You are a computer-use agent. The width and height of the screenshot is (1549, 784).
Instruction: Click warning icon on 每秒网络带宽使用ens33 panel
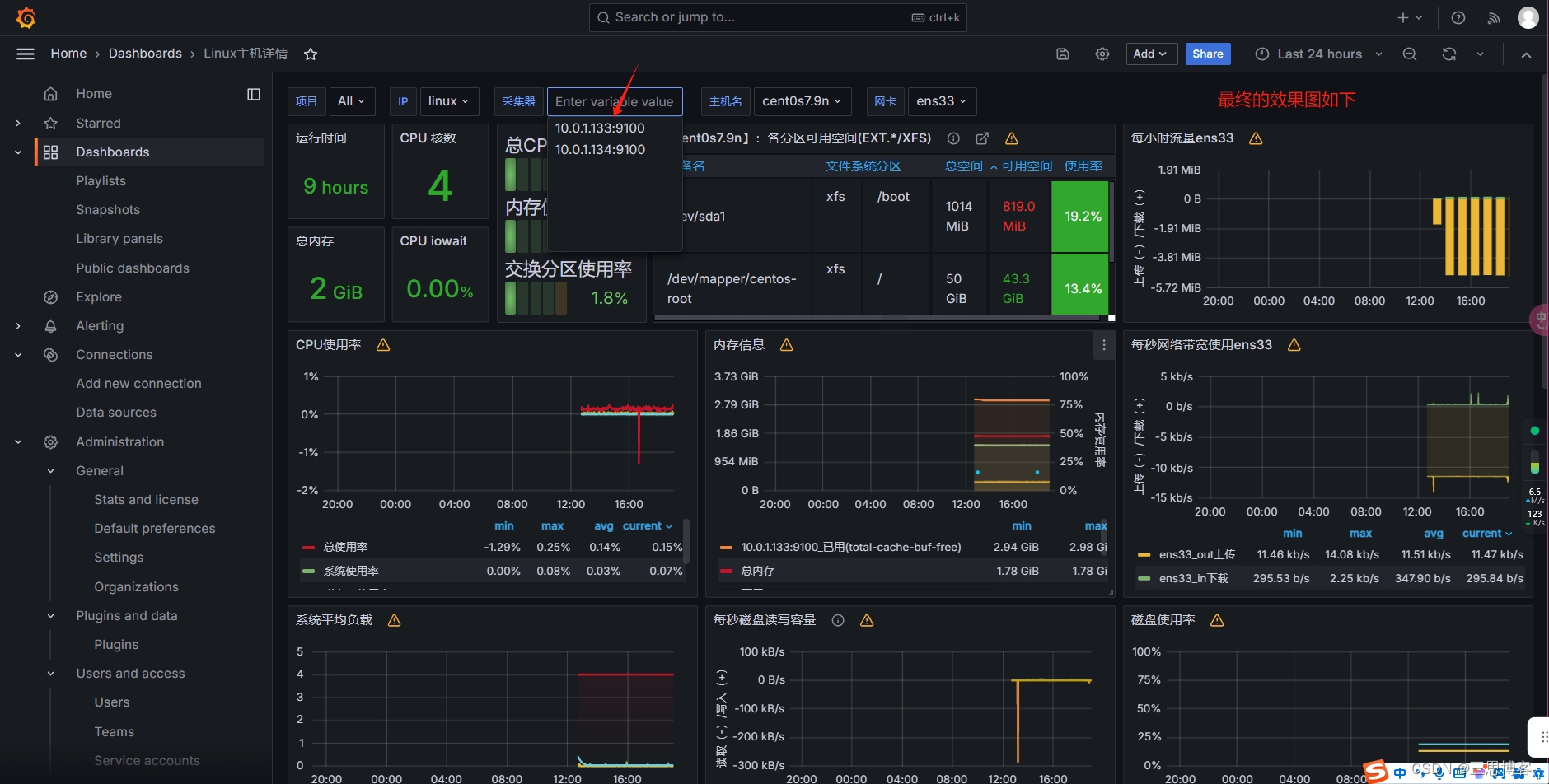pyautogui.click(x=1294, y=345)
